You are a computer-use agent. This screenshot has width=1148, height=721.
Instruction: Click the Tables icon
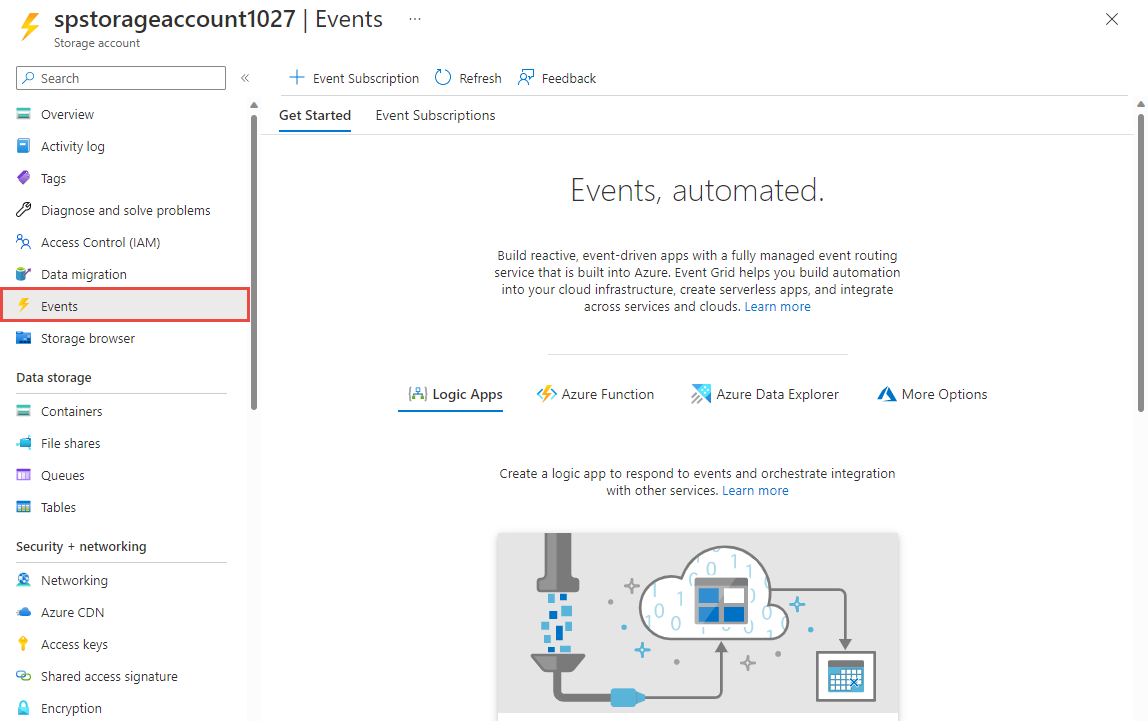click(x=23, y=507)
